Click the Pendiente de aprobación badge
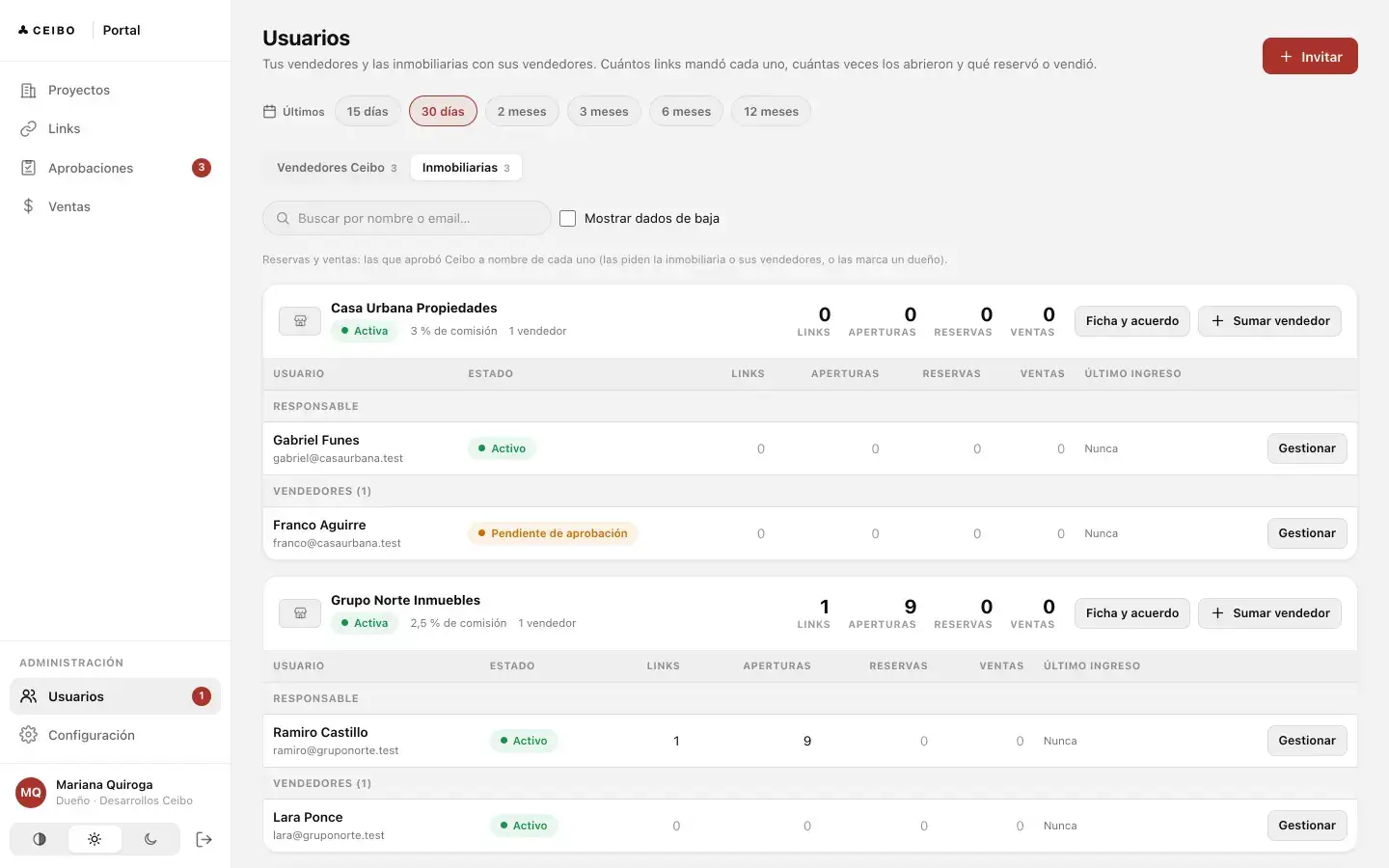This screenshot has width=1389, height=868. click(553, 533)
